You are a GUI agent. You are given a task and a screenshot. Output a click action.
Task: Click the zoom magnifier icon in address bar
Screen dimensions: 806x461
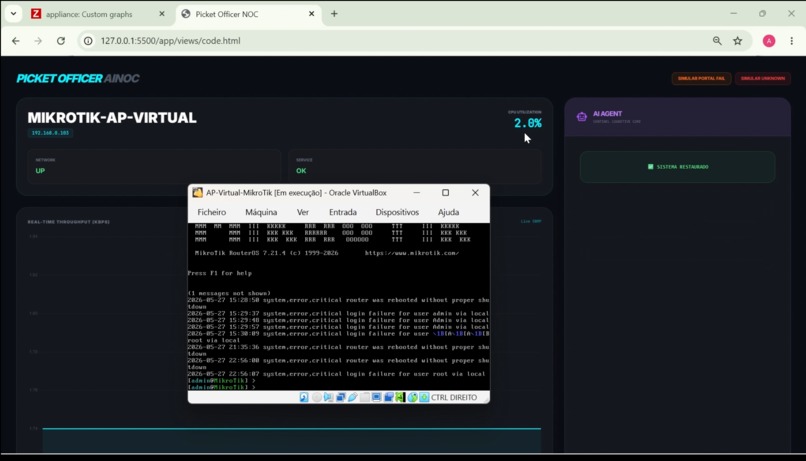click(x=717, y=41)
